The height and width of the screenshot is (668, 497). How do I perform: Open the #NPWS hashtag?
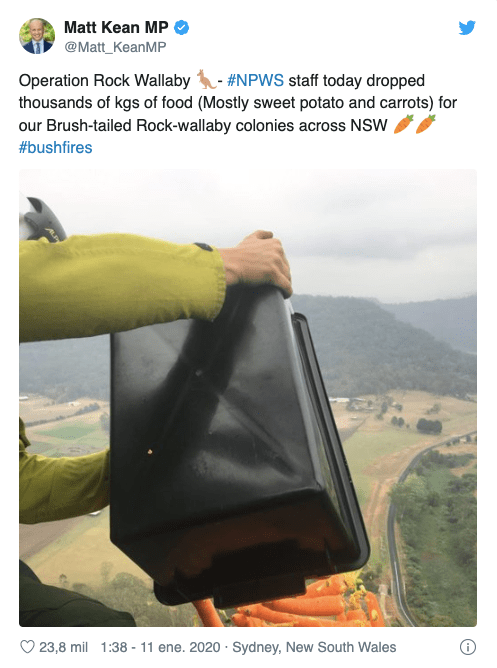[255, 80]
